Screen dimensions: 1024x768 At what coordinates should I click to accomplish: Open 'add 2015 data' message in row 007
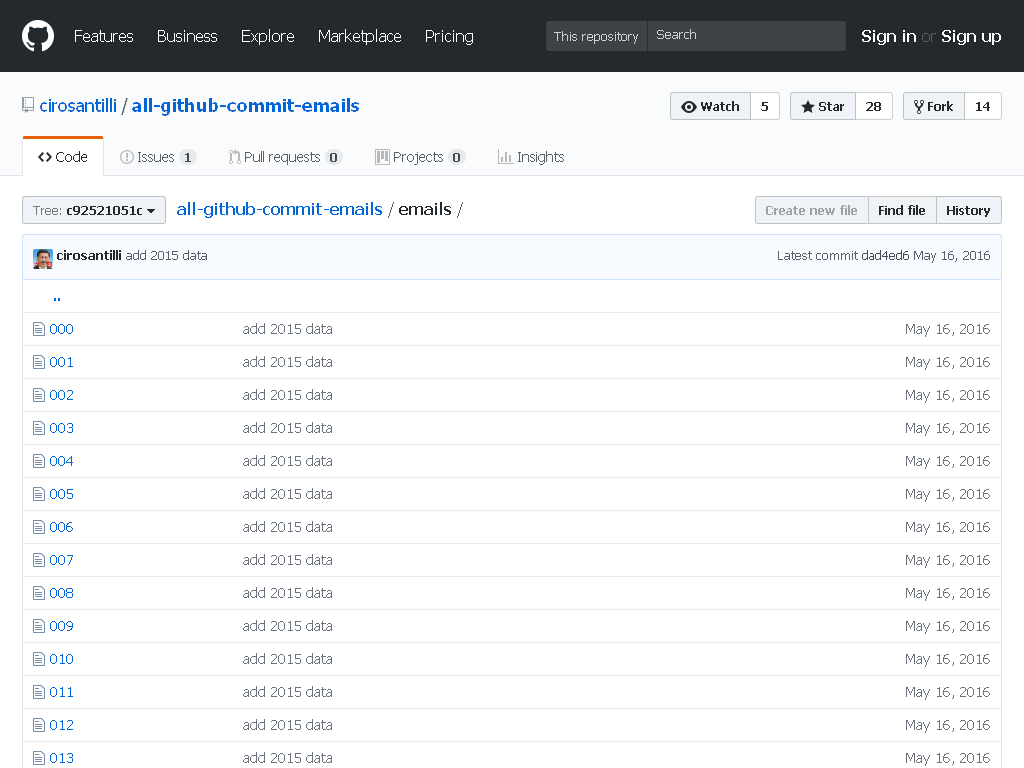click(x=287, y=560)
